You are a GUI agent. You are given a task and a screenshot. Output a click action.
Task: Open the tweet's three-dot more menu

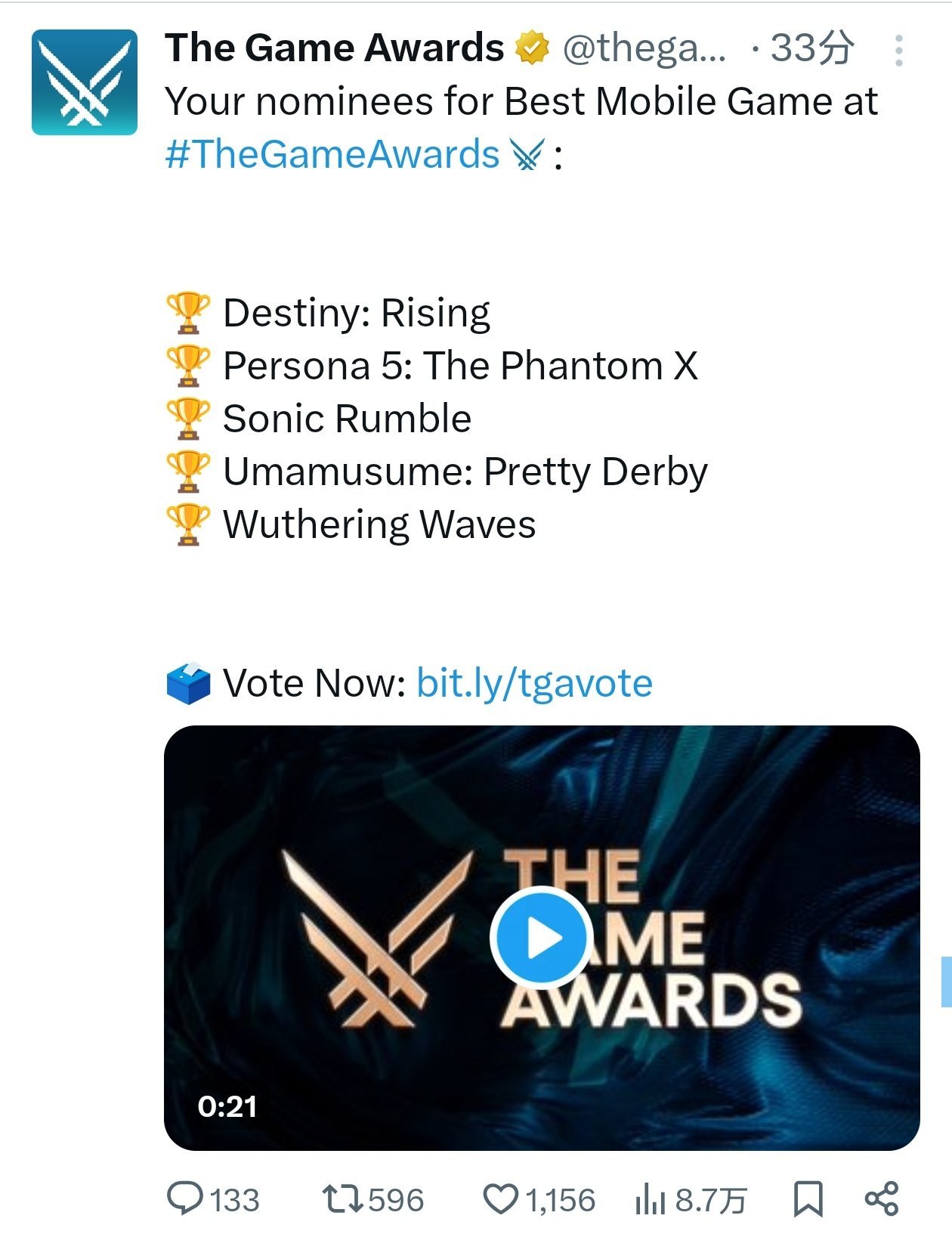[898, 51]
